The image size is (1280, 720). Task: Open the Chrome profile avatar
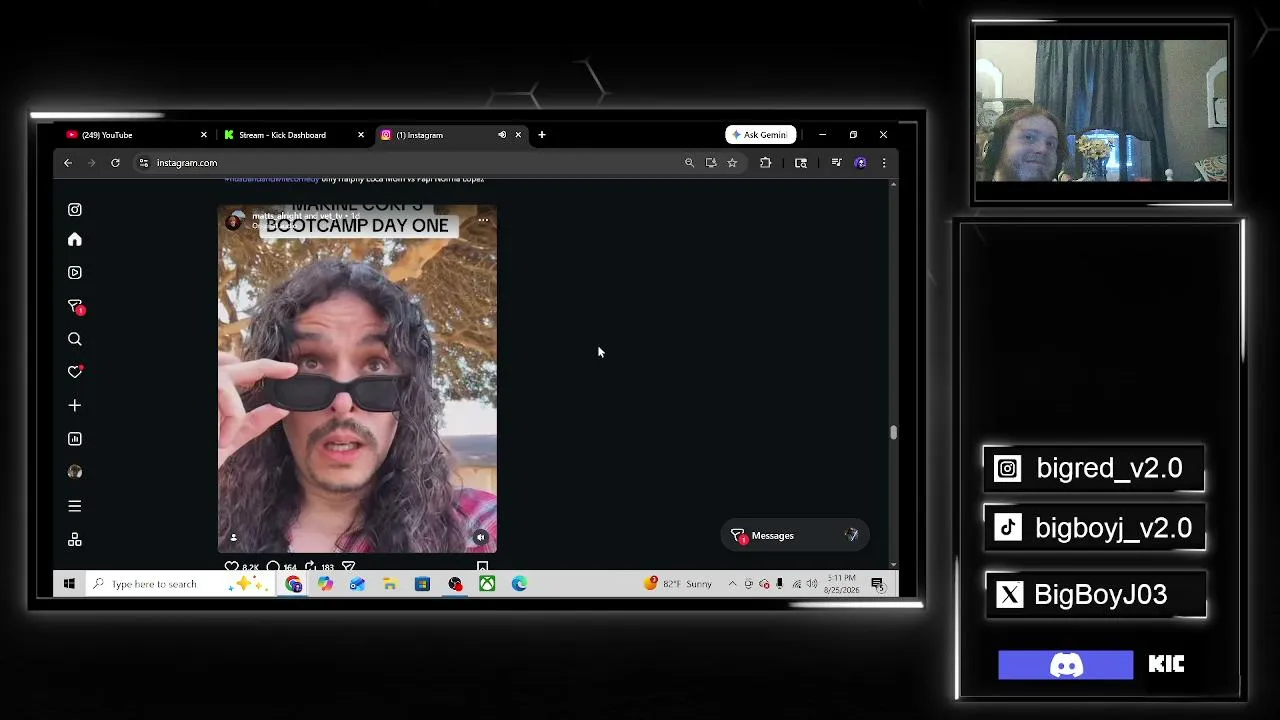click(x=860, y=163)
